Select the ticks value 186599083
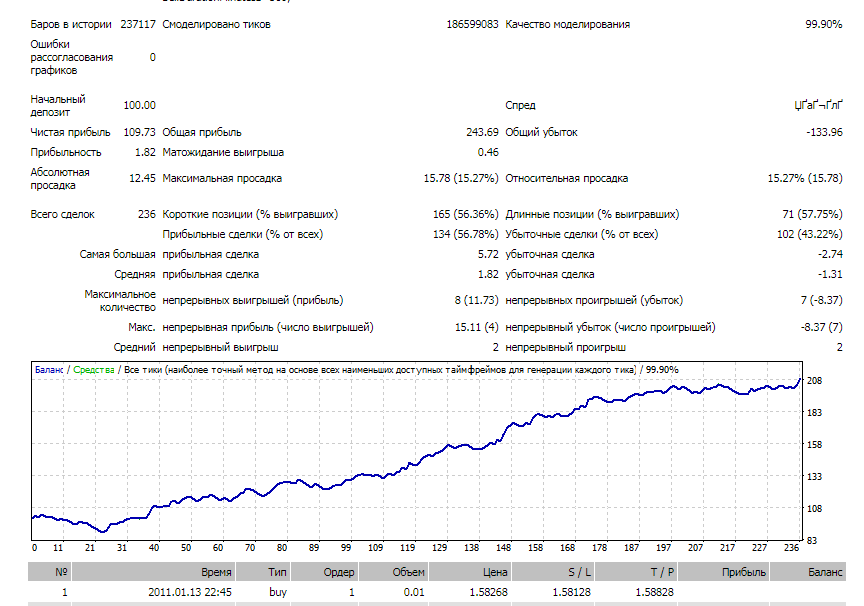 pos(472,24)
